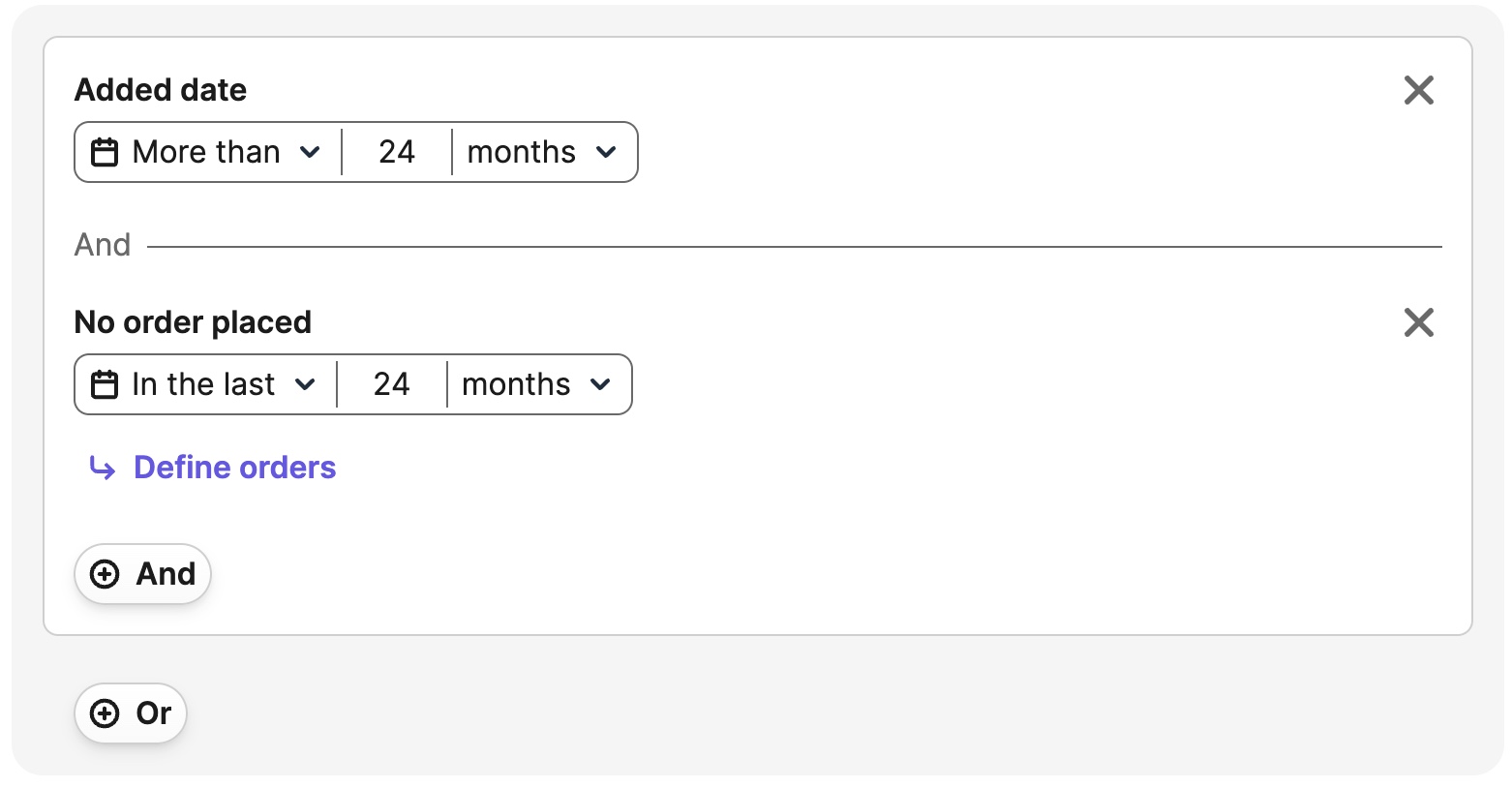Select the Added date heading

pos(161,90)
